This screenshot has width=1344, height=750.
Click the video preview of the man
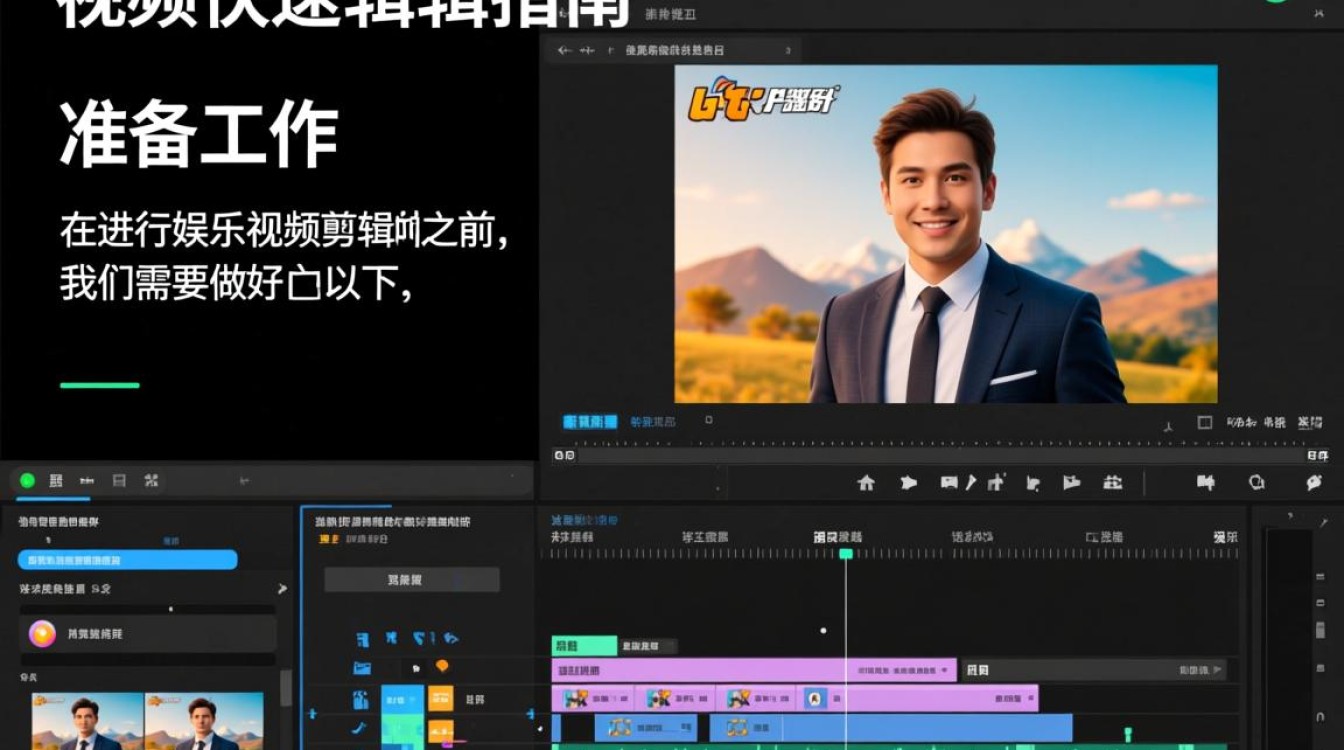(946, 234)
